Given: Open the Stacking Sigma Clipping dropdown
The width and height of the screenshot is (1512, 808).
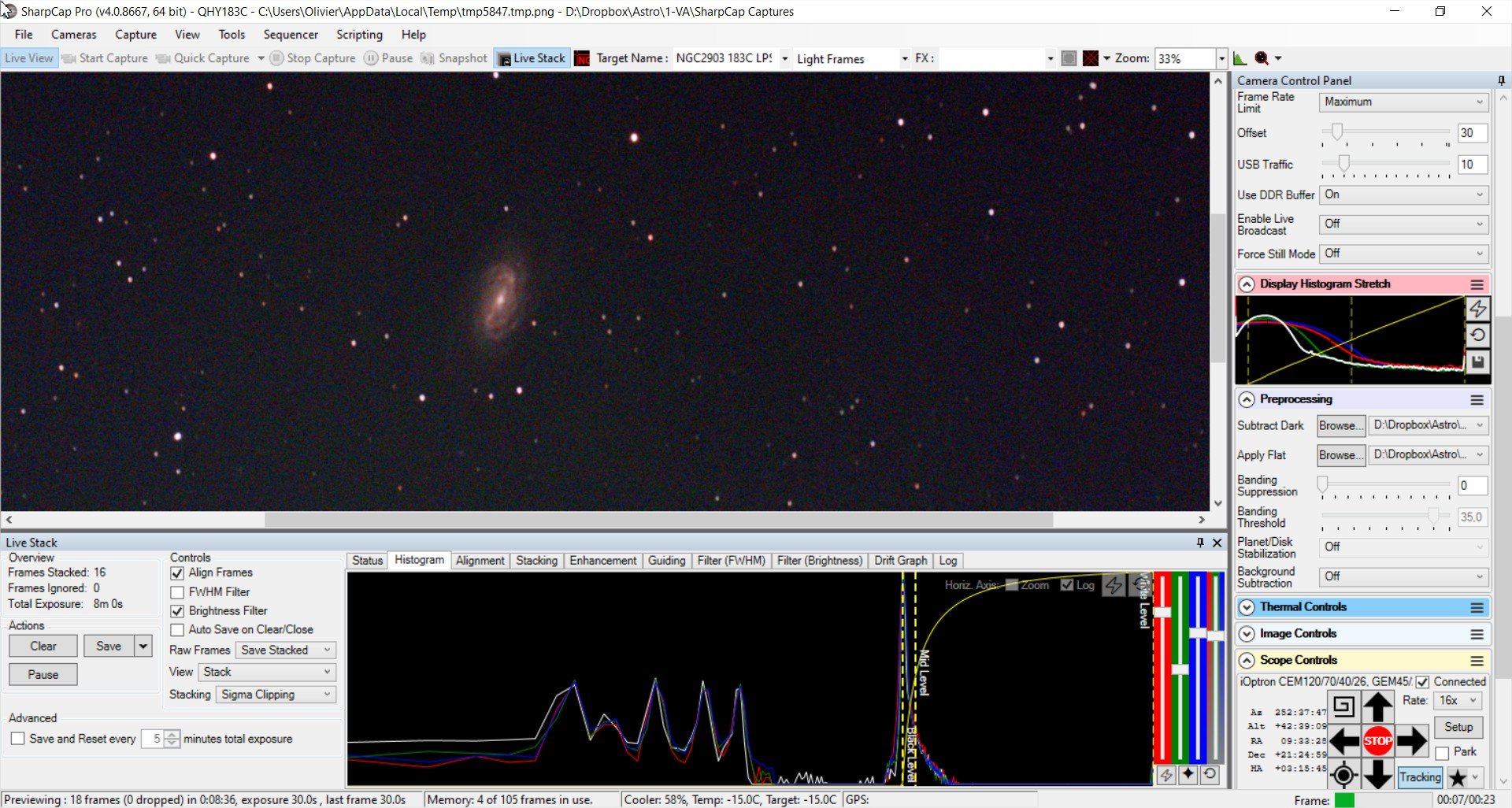Looking at the screenshot, I should click(x=276, y=695).
